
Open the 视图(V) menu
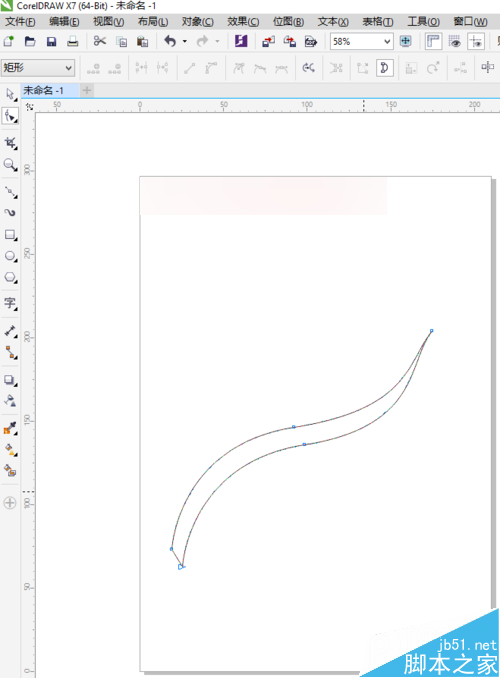(x=109, y=22)
